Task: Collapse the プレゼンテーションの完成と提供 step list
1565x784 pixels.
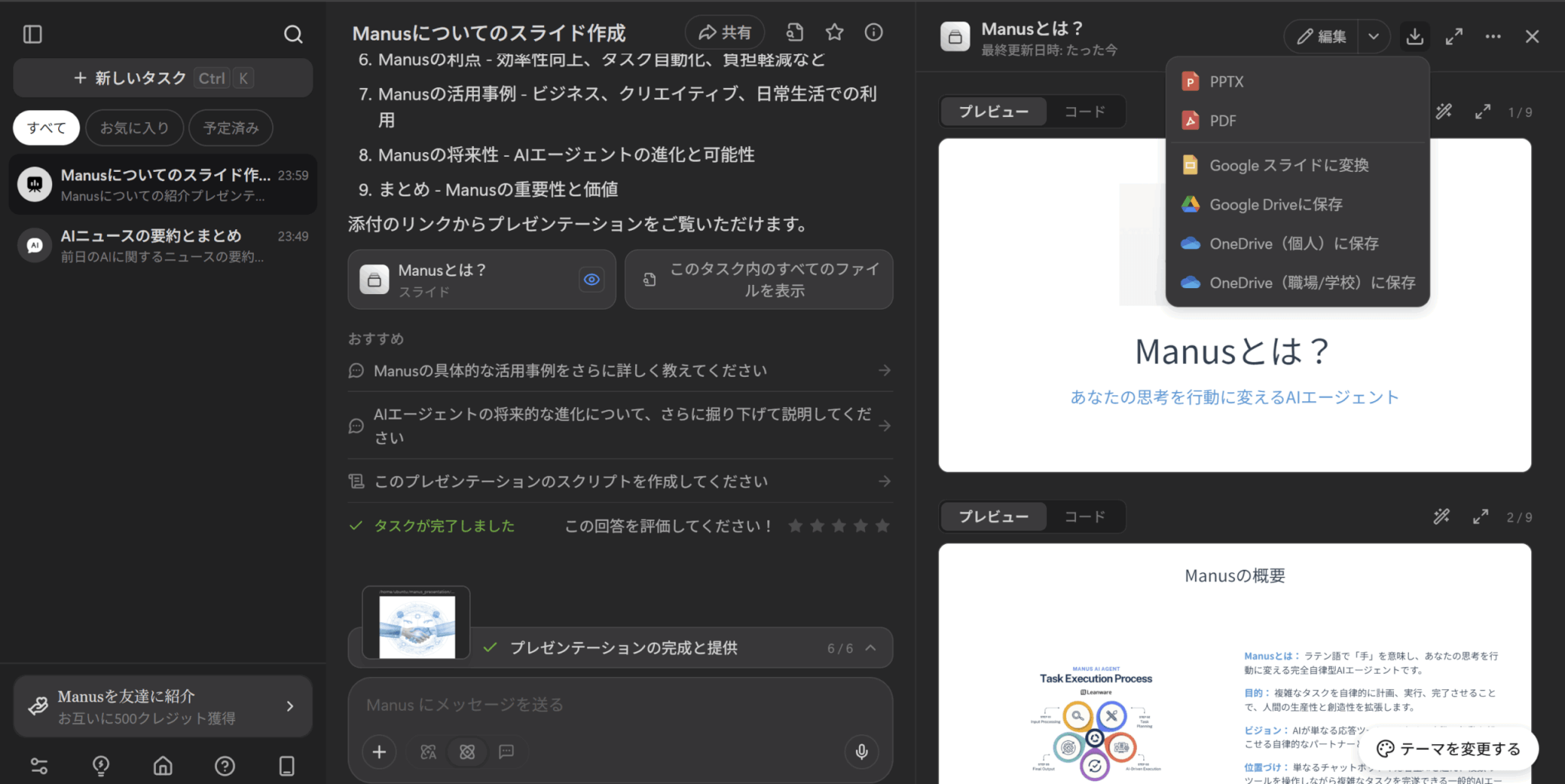Action: (x=870, y=648)
